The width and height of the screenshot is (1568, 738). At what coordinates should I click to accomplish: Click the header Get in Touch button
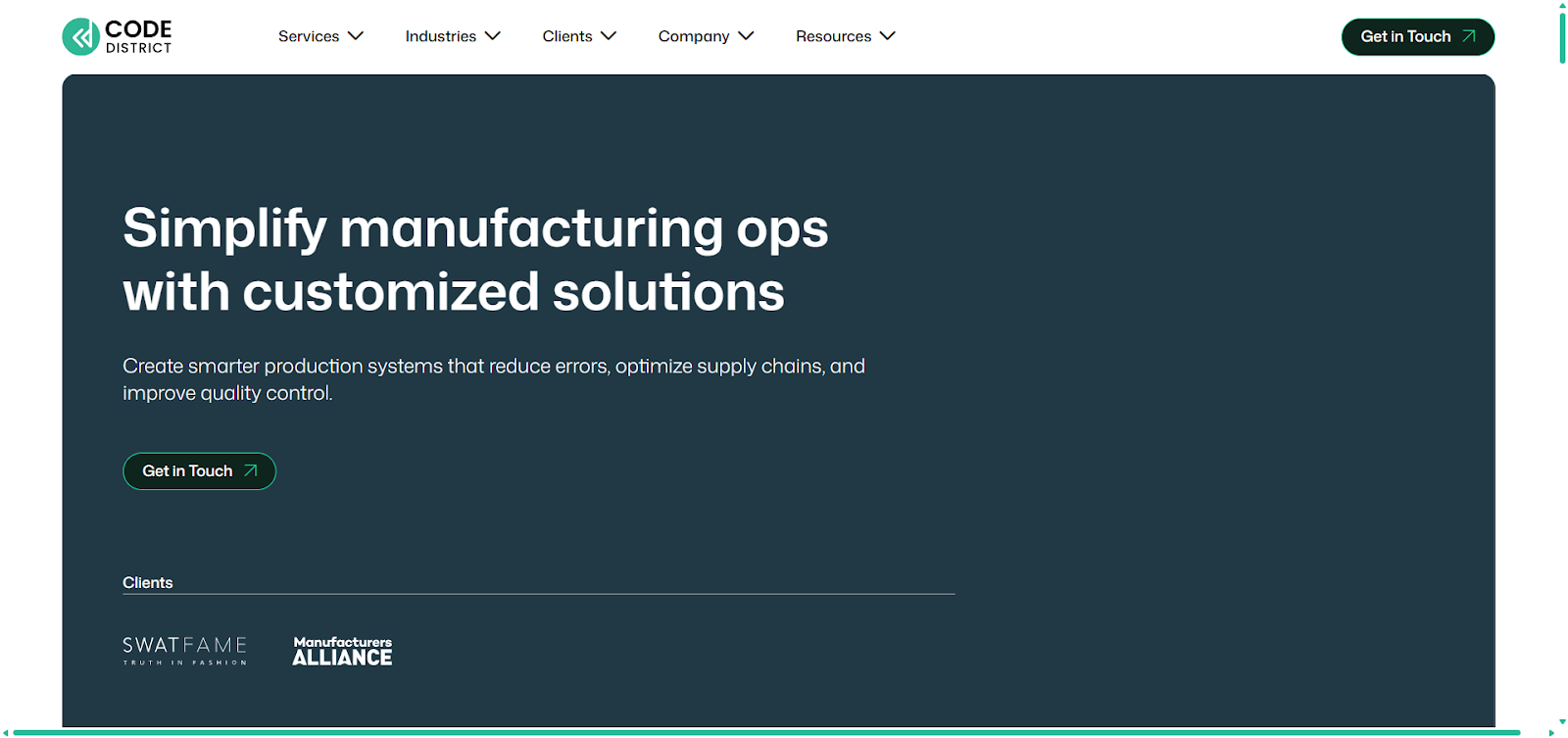1418,37
